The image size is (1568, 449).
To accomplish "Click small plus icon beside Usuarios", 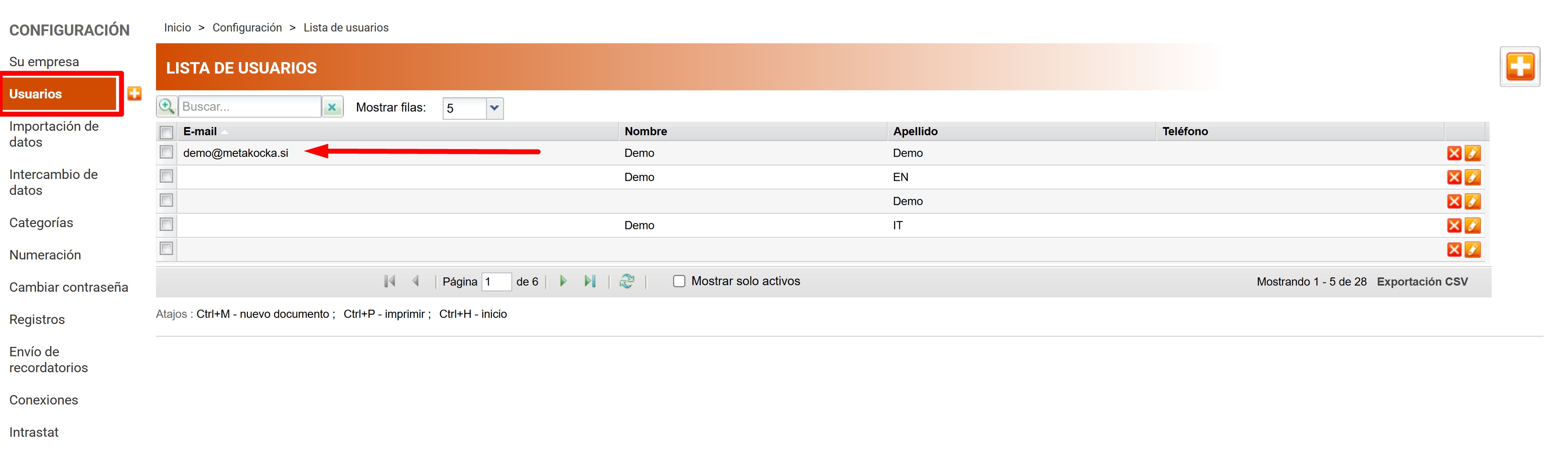I will (134, 93).
